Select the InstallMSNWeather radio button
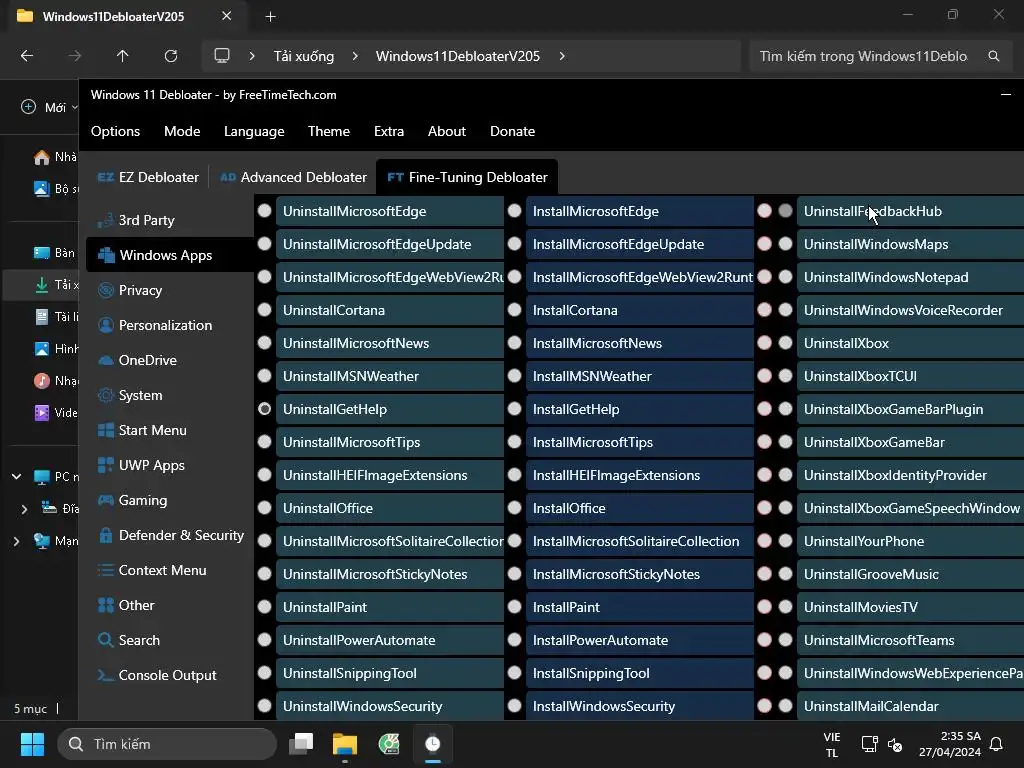The image size is (1024, 768). pos(515,376)
